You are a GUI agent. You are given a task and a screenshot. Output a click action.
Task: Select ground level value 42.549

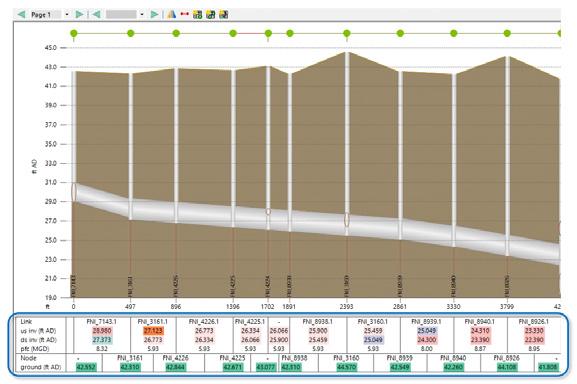click(400, 367)
